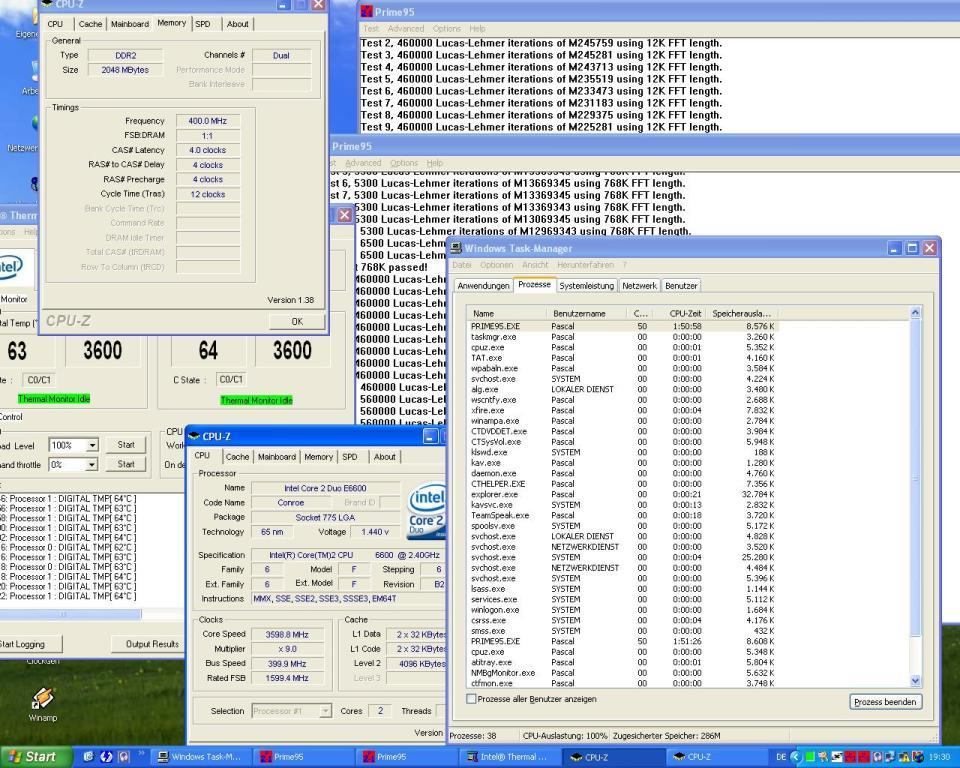Switch to Mainboard tab in memory CPU-Z window

pyautogui.click(x=130, y=24)
